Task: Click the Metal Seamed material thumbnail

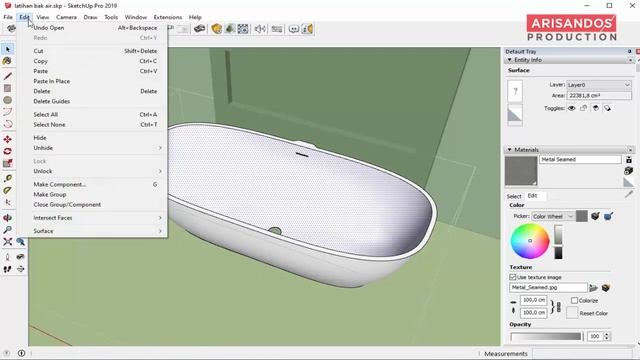Action: pyautogui.click(x=521, y=171)
